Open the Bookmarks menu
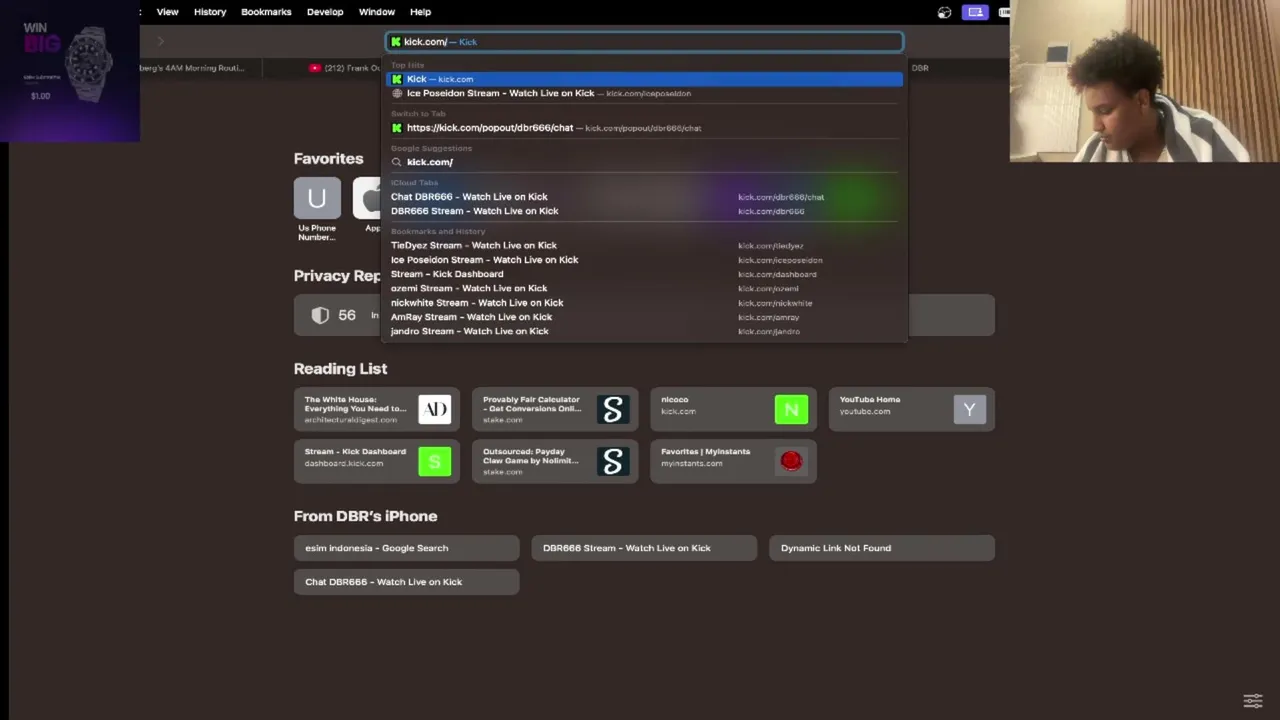The width and height of the screenshot is (1280, 720). tap(266, 12)
